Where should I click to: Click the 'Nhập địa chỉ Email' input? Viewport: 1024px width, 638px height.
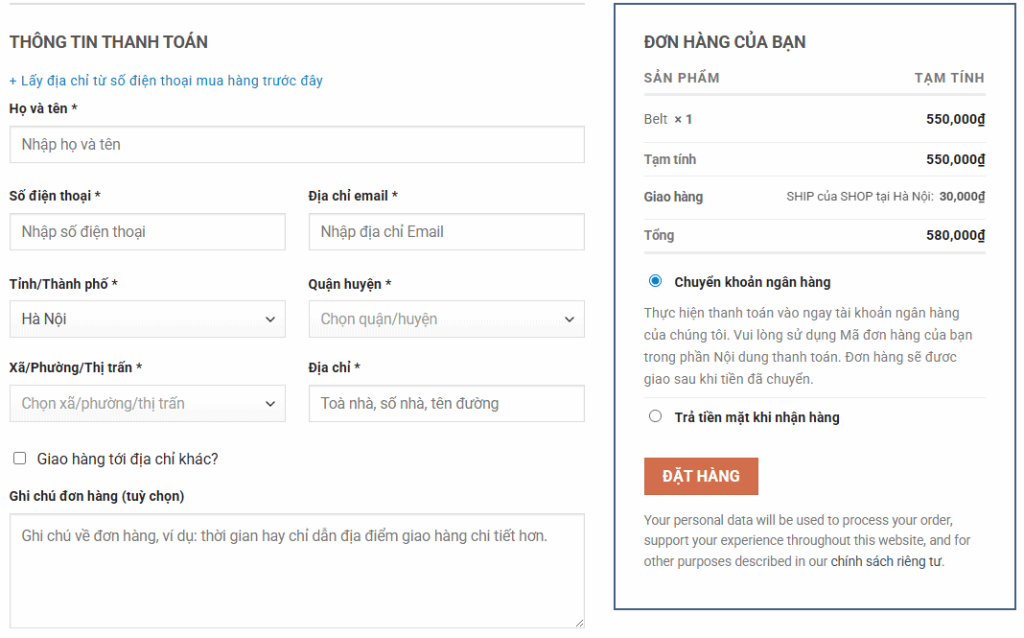(446, 232)
